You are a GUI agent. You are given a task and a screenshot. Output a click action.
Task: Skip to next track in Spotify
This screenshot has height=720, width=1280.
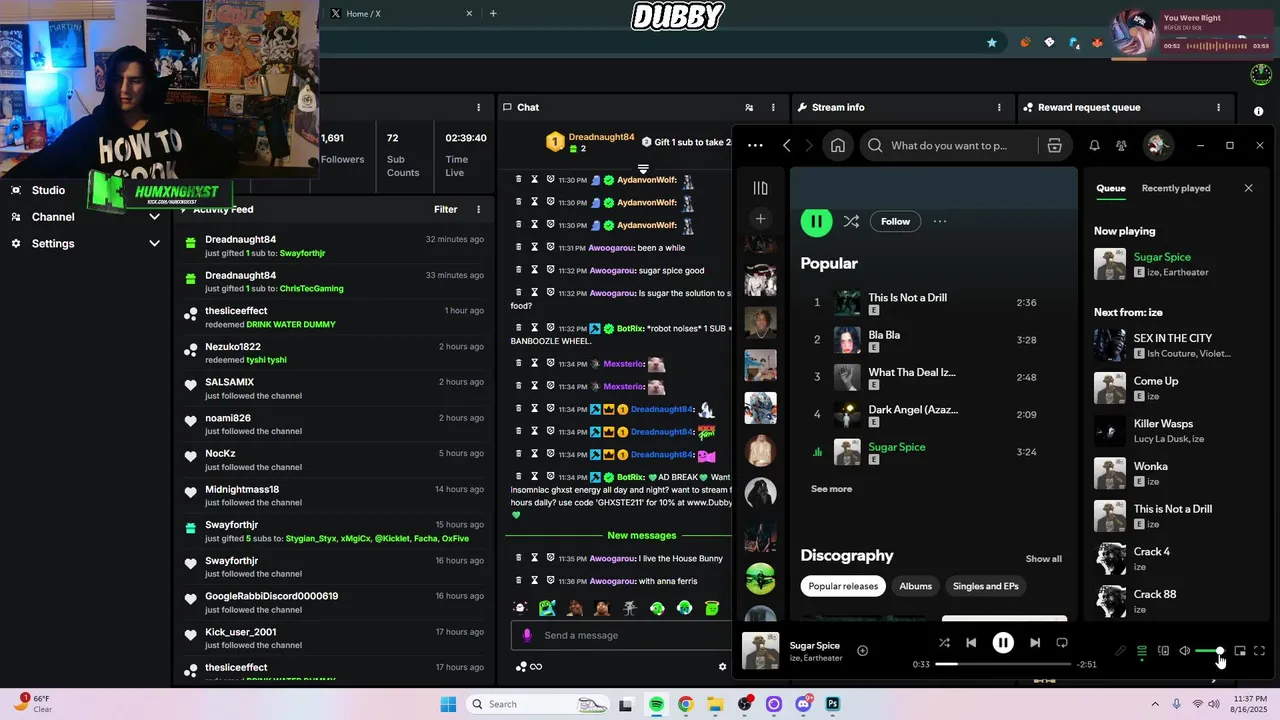(1035, 643)
